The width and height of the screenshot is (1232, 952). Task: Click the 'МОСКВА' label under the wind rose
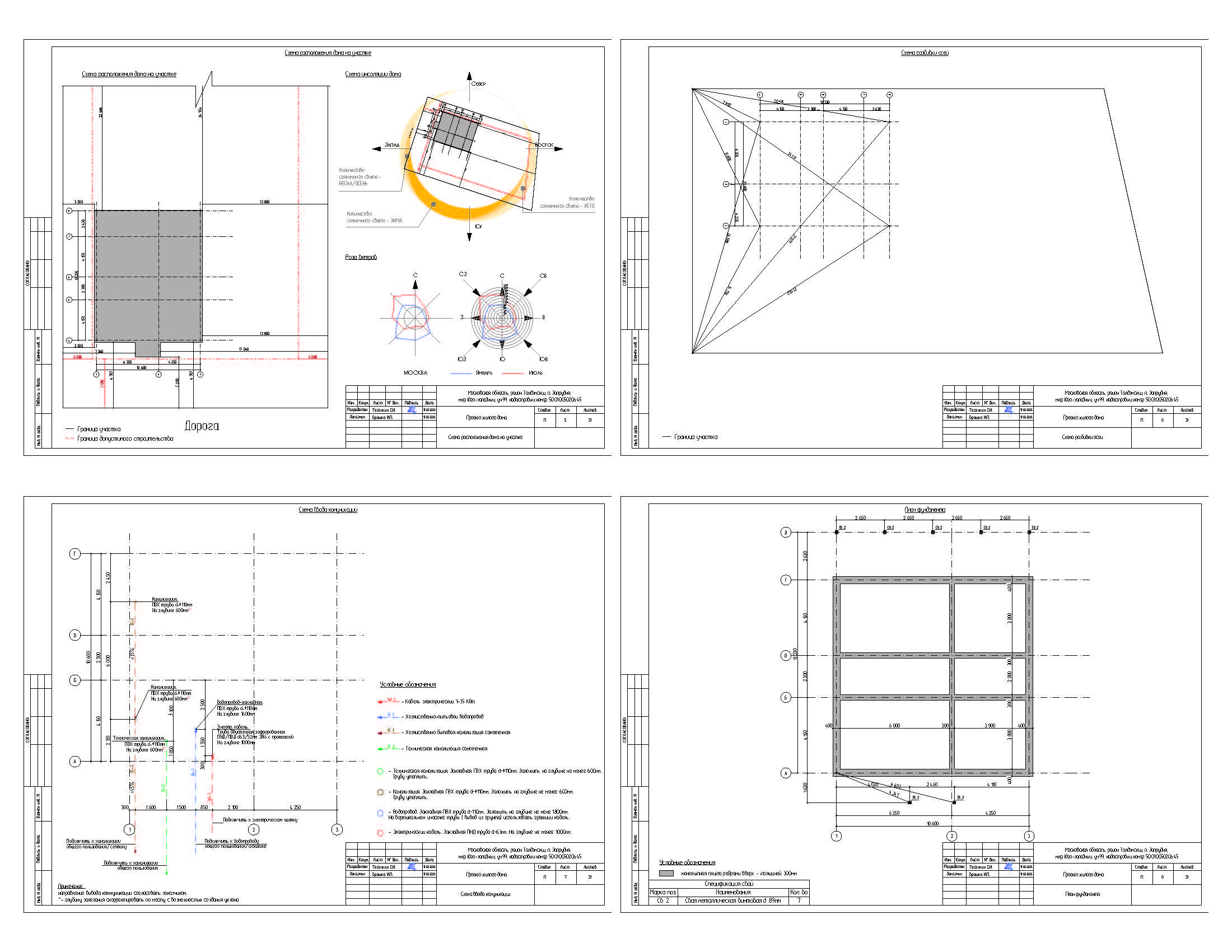[415, 373]
